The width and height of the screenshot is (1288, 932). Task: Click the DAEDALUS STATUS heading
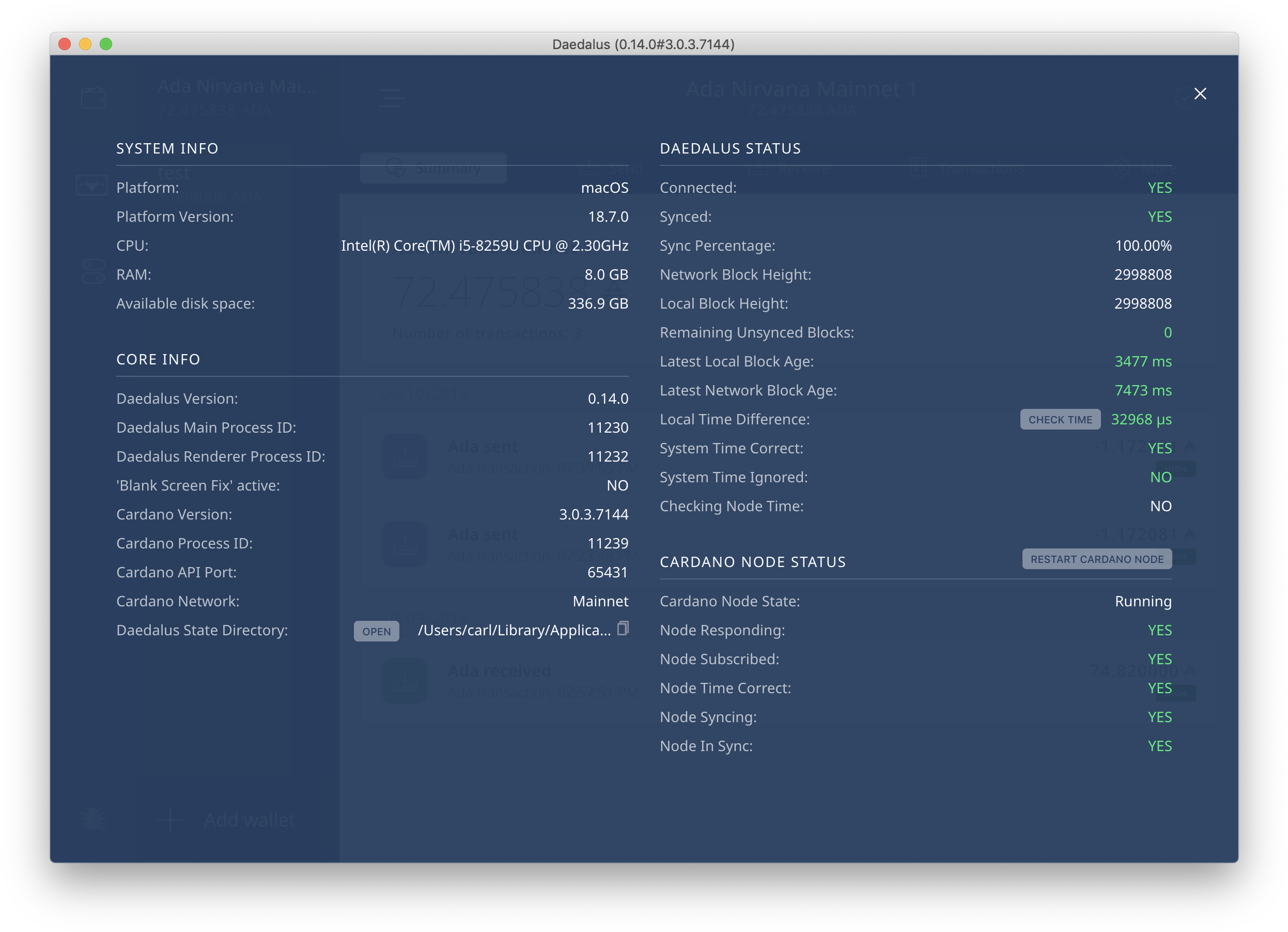(x=731, y=148)
